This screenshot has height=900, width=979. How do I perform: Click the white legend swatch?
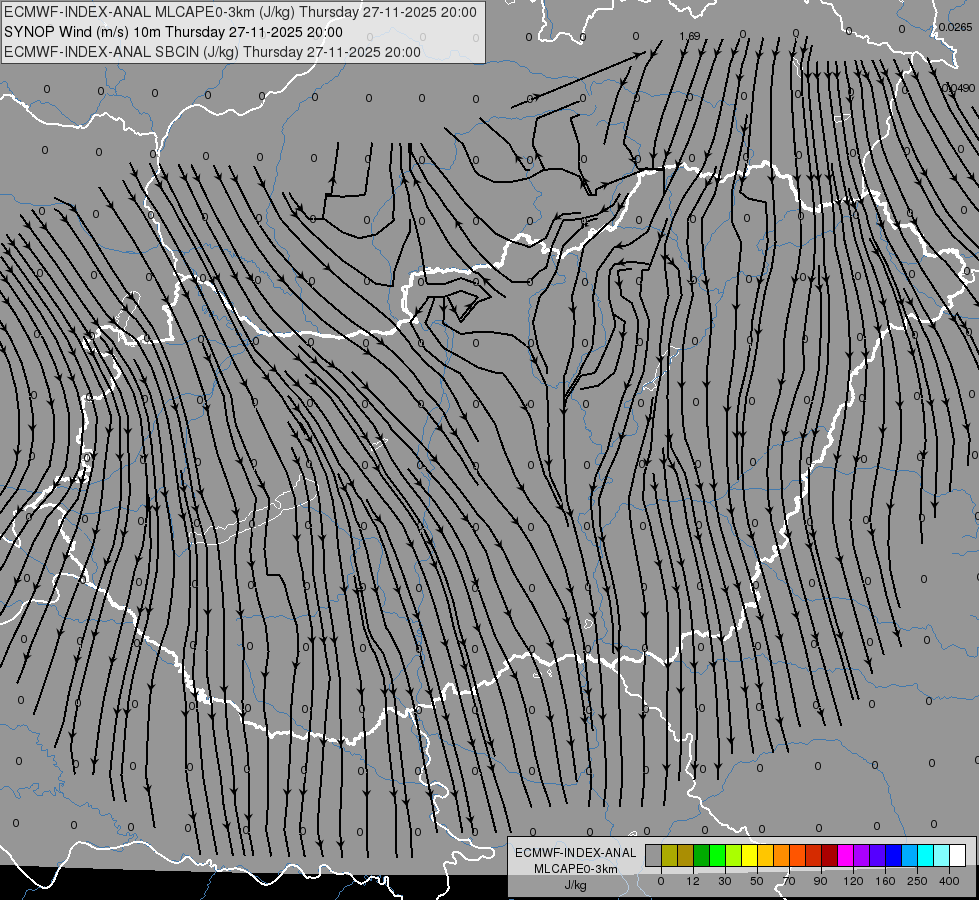[958, 856]
